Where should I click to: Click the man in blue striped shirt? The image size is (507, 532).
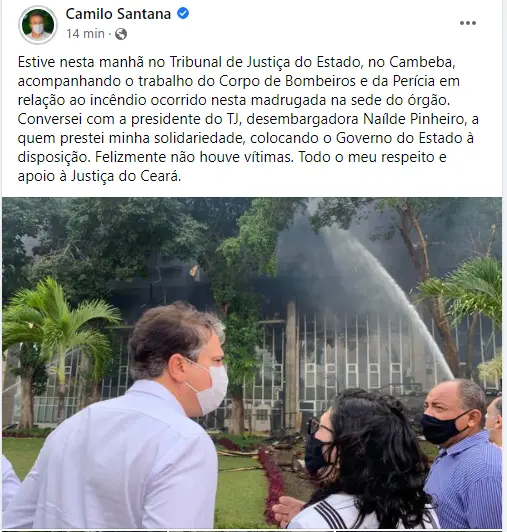coord(462,453)
